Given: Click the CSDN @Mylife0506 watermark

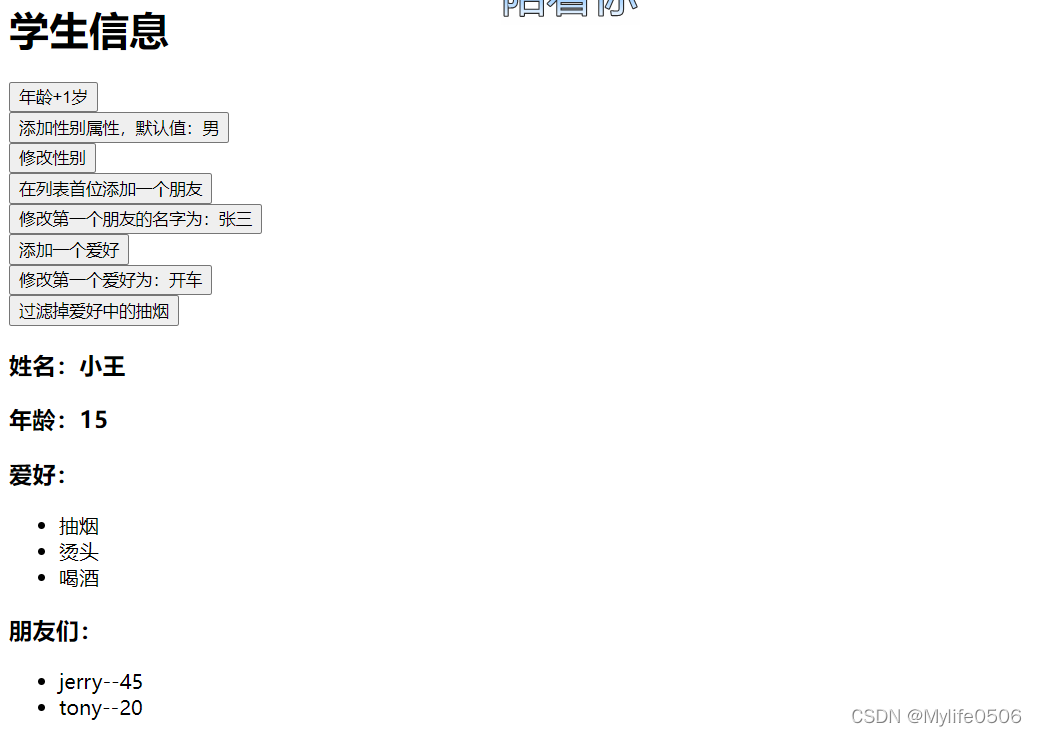Looking at the screenshot, I should point(936,716).
